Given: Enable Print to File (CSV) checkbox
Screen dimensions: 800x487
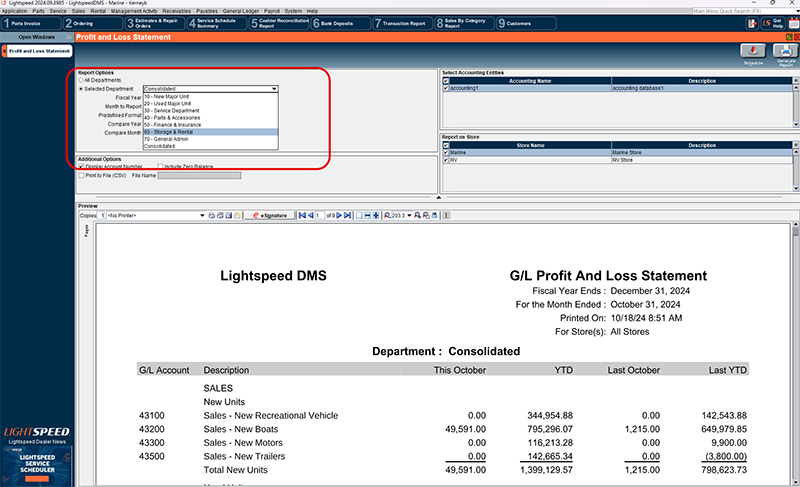Looking at the screenshot, I should tap(81, 175).
